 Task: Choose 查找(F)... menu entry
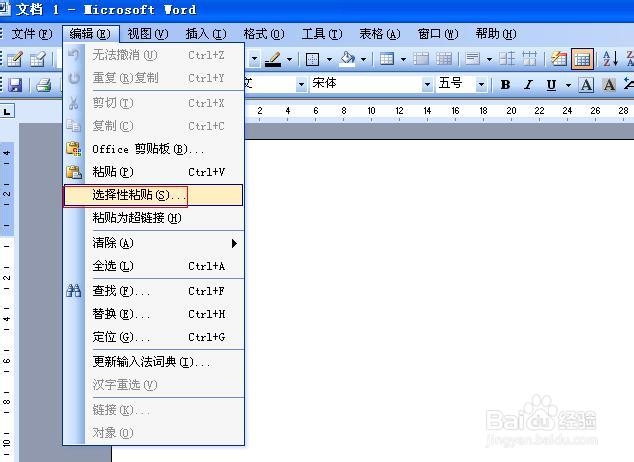(x=153, y=291)
